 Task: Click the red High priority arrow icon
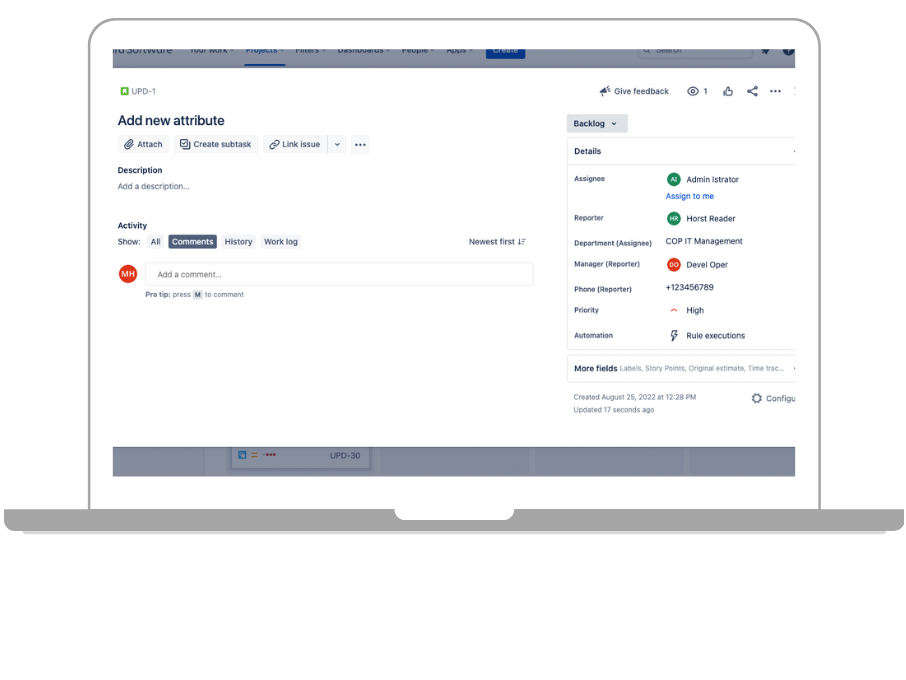pos(674,310)
